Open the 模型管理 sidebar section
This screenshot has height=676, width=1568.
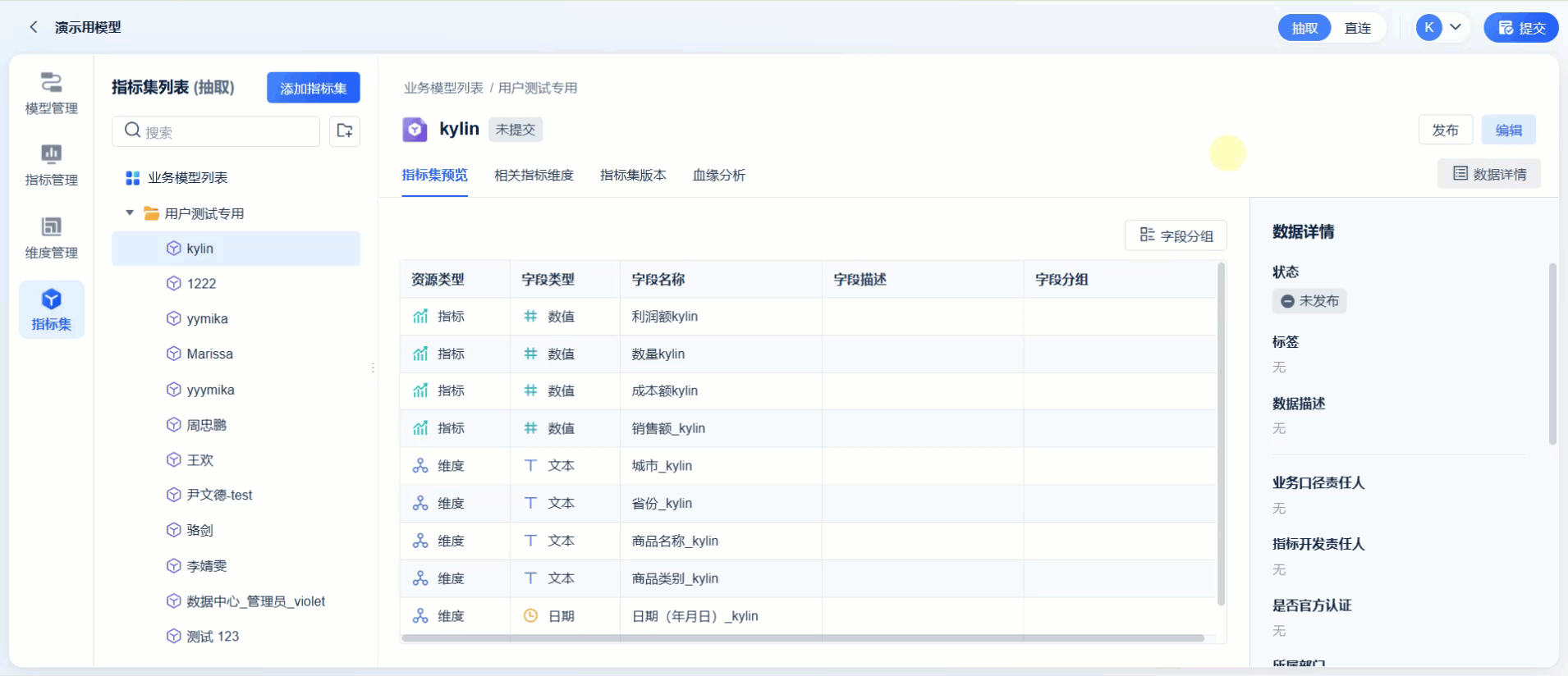click(x=51, y=93)
